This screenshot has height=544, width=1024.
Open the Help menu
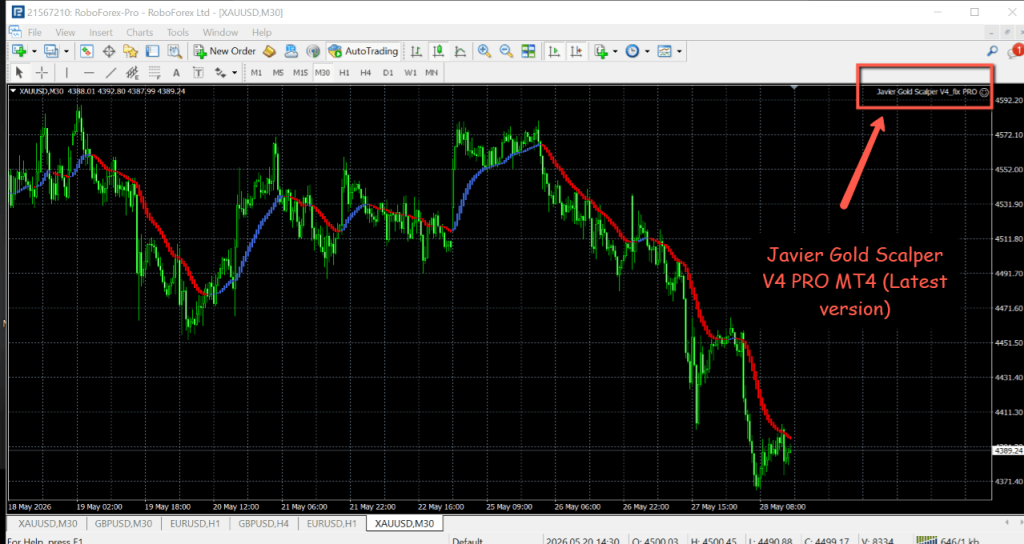tap(262, 32)
